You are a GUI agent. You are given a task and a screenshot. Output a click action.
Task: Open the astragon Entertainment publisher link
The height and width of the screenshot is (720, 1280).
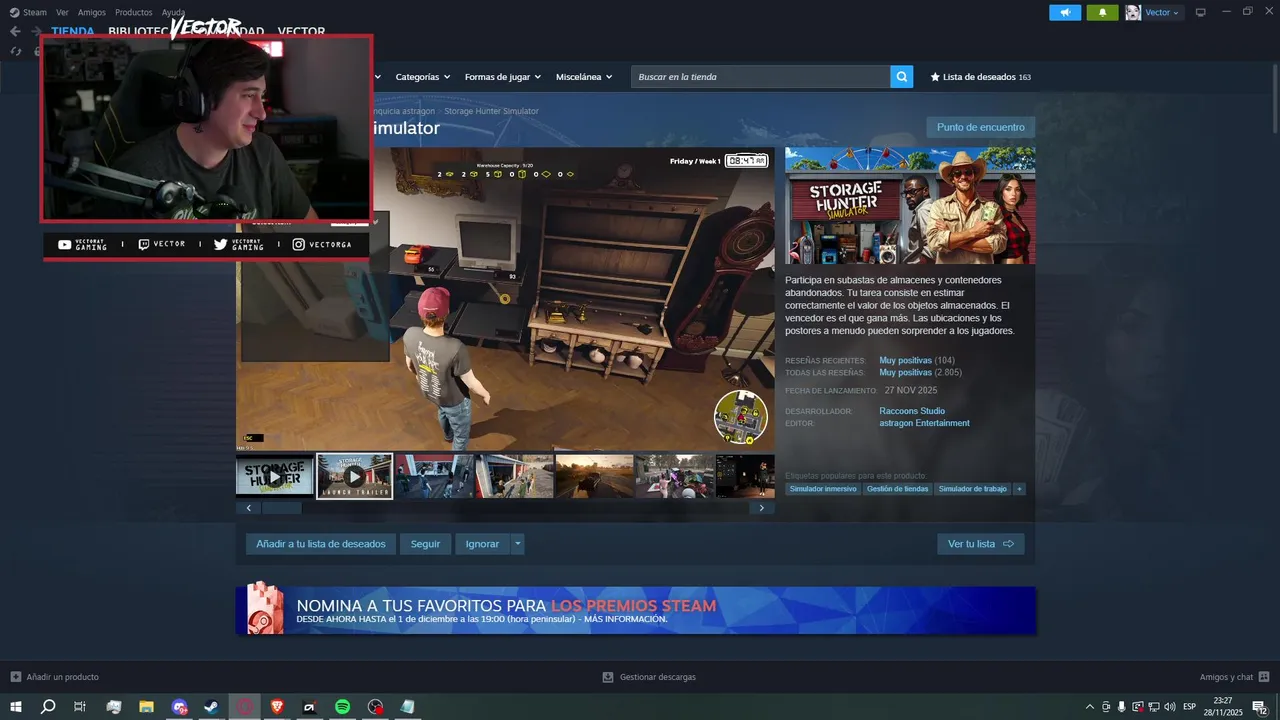coord(924,423)
